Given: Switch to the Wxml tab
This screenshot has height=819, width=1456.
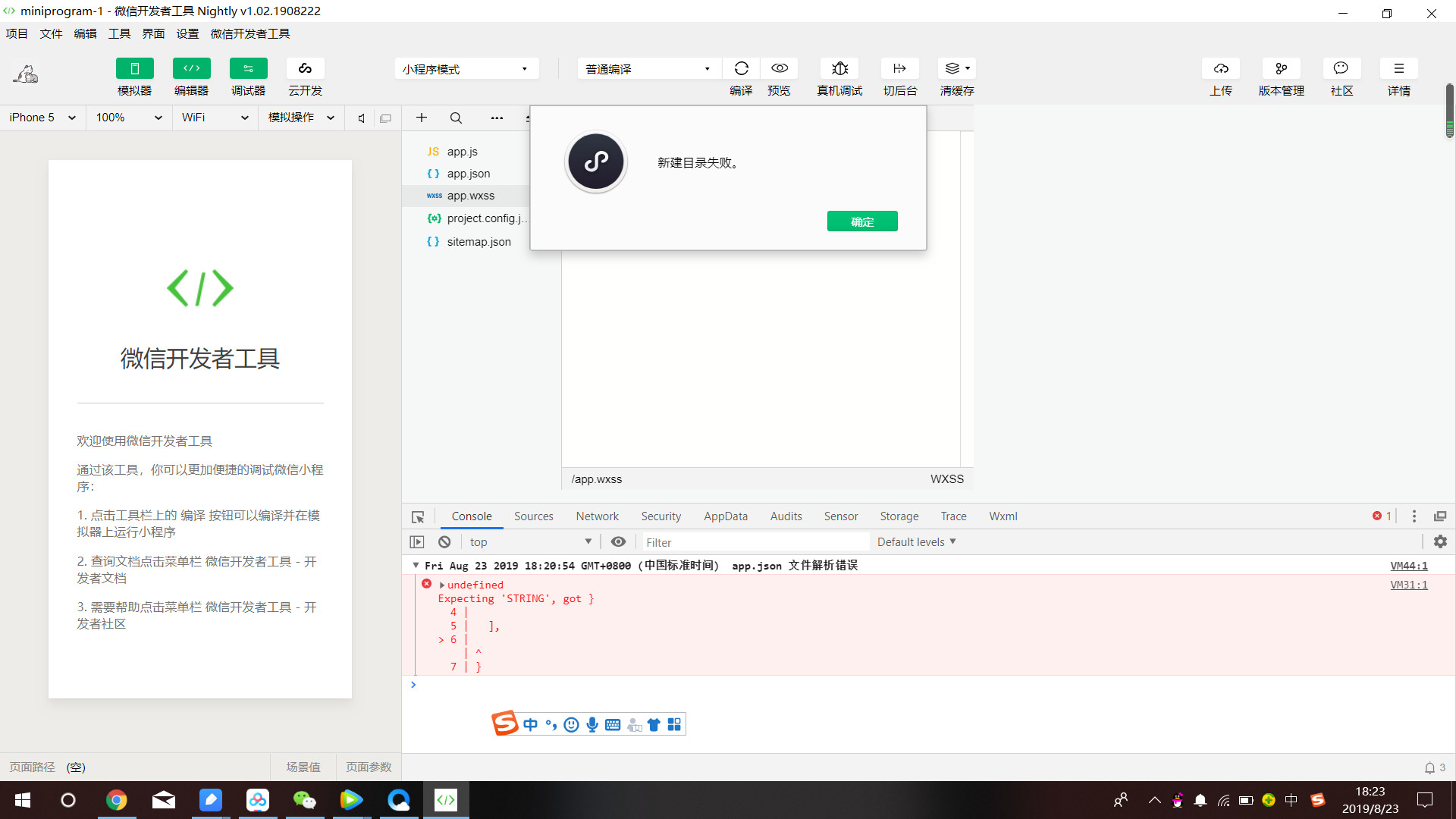Looking at the screenshot, I should point(1003,516).
